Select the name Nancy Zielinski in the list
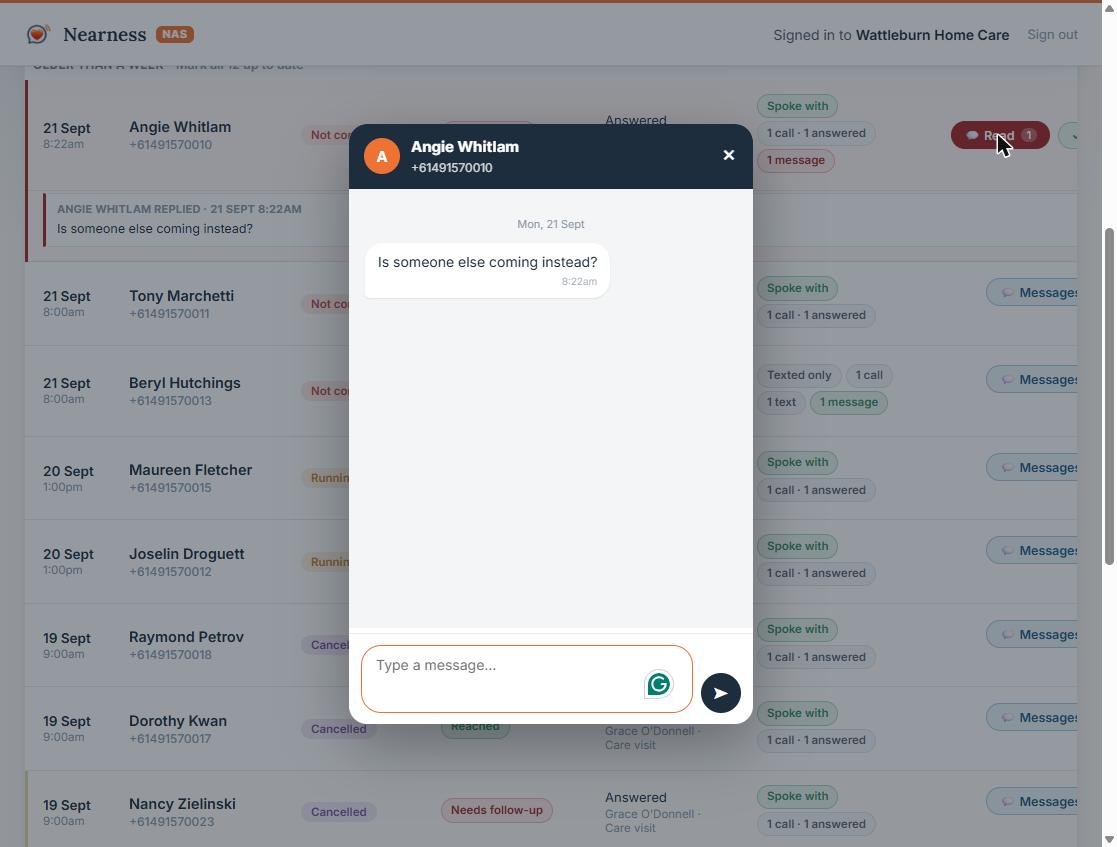 tap(182, 804)
